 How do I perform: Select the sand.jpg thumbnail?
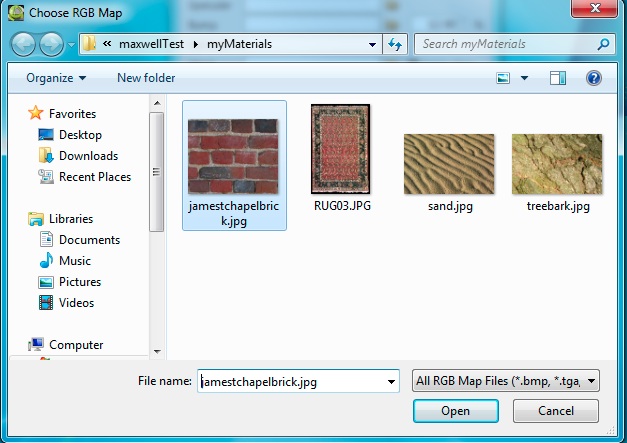click(449, 164)
